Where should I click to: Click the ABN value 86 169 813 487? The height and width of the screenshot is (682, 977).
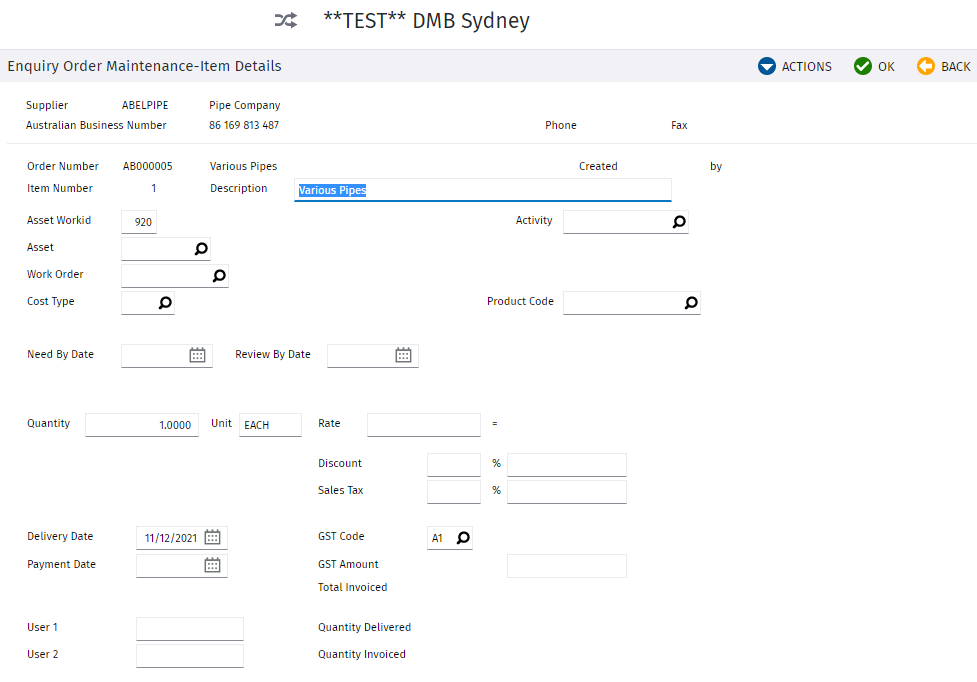[244, 125]
